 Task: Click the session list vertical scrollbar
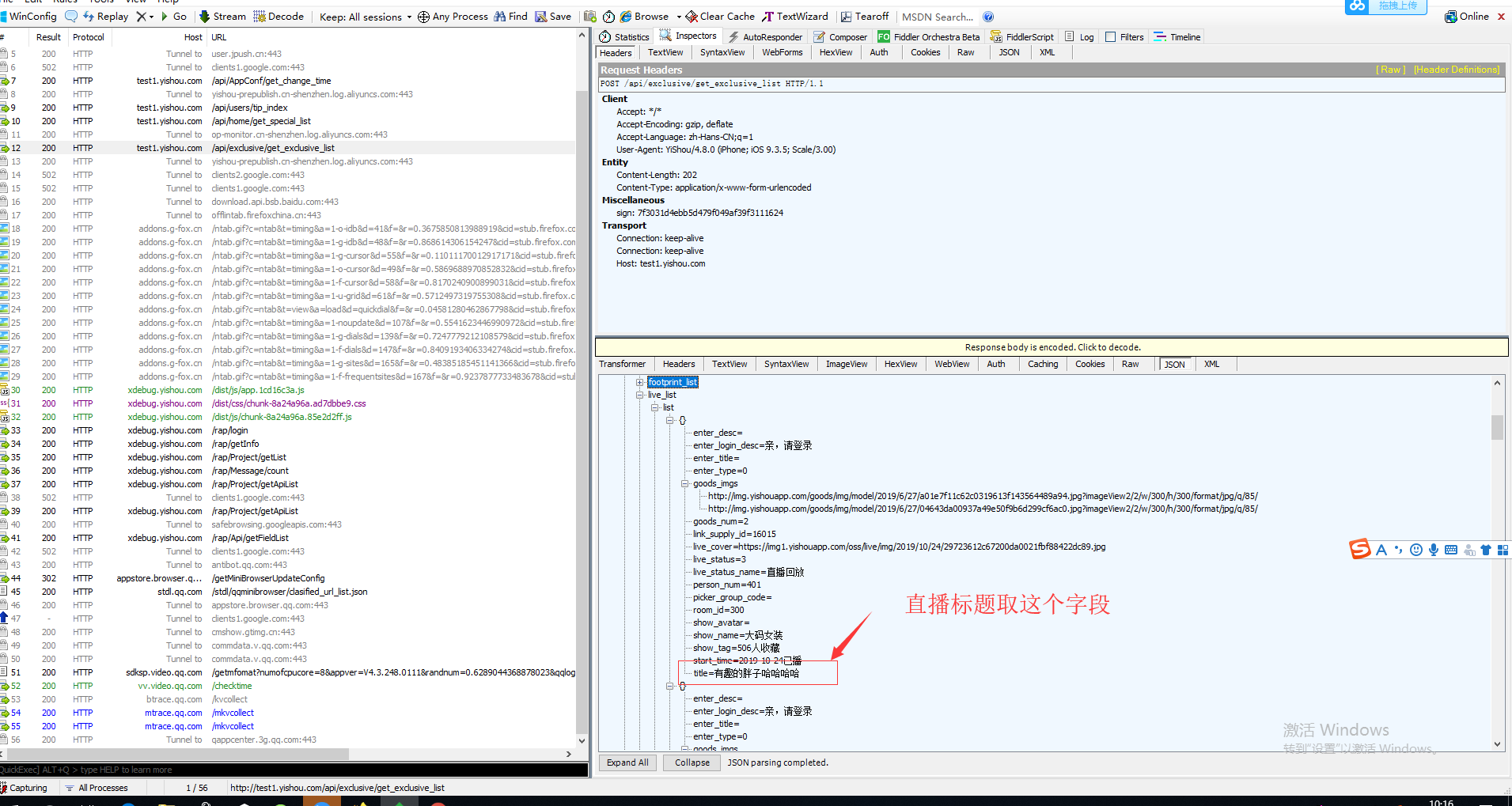582,388
